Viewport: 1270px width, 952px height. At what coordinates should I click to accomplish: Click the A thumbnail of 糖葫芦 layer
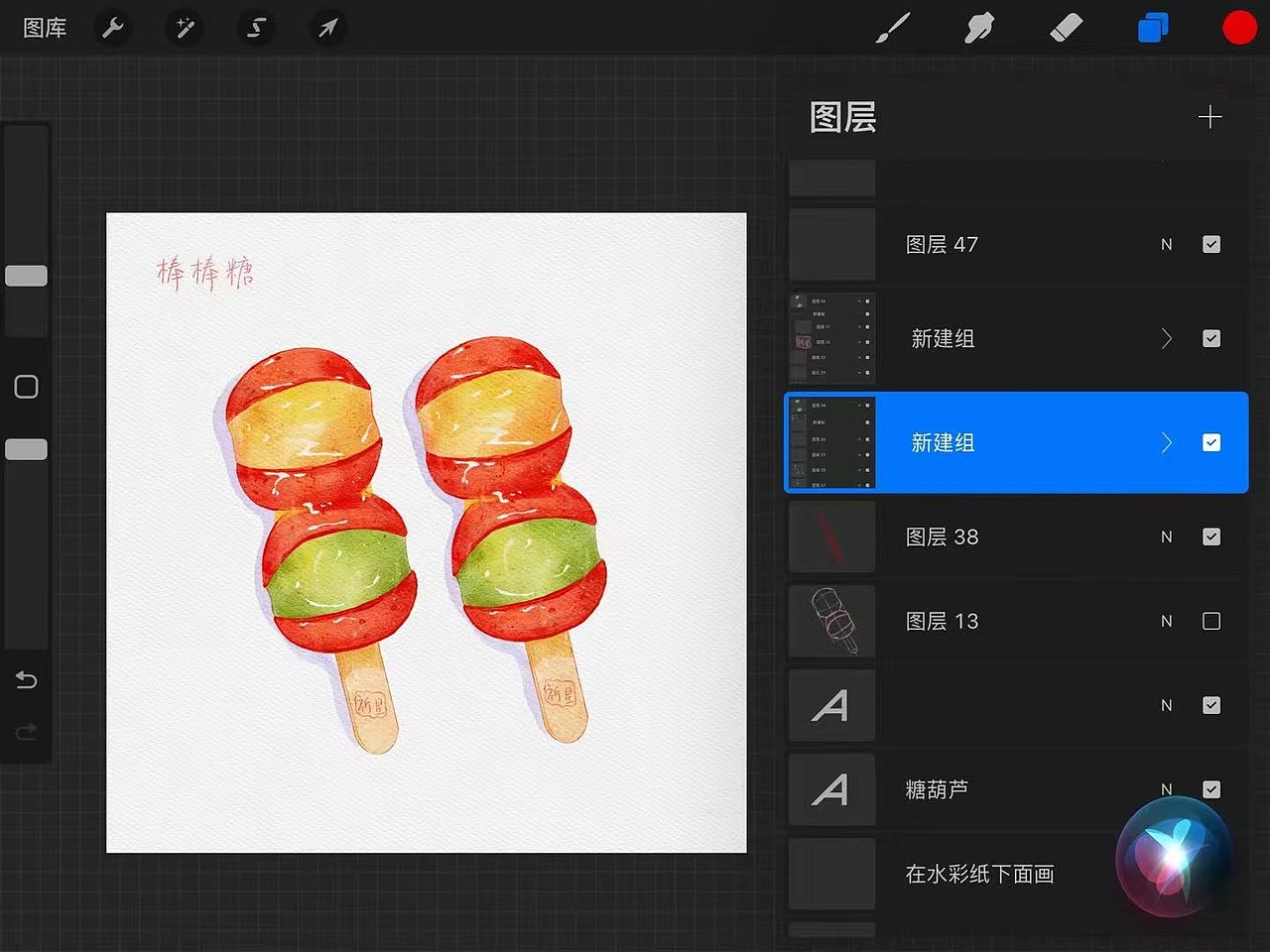[832, 789]
